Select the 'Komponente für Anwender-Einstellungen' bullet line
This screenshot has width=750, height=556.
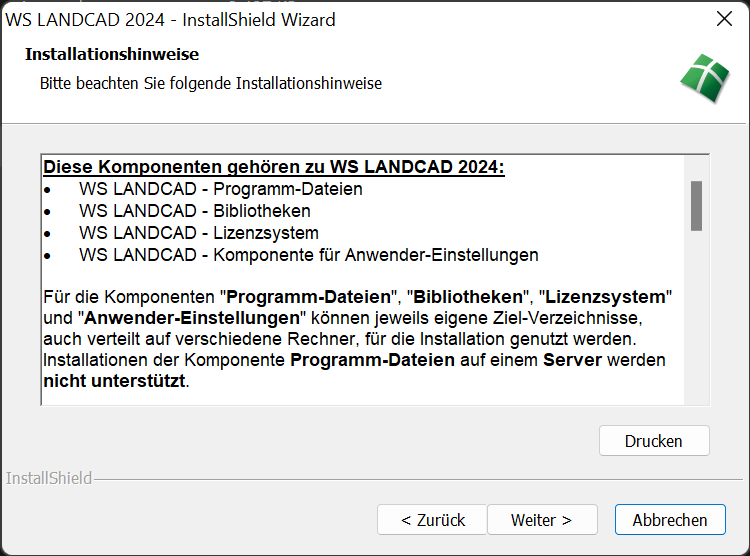[308, 255]
